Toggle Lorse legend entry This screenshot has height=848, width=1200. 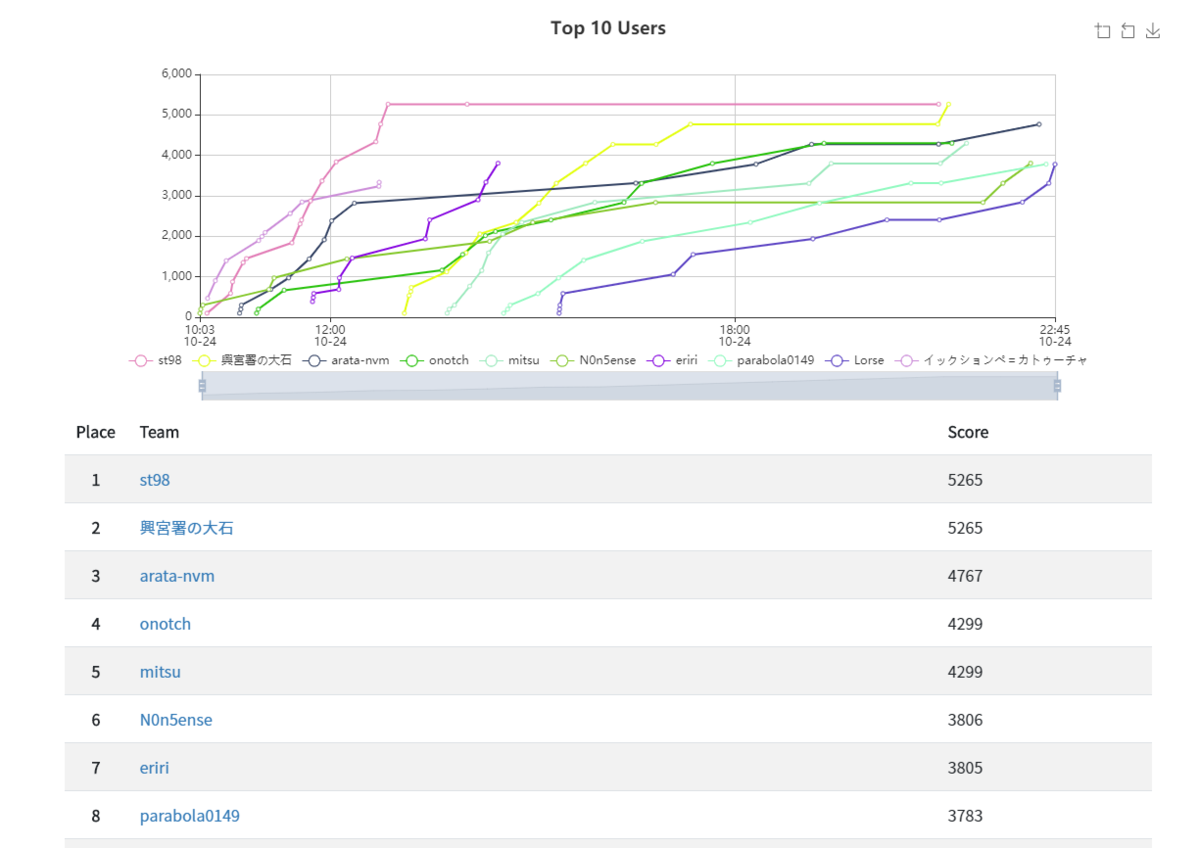pos(854,360)
